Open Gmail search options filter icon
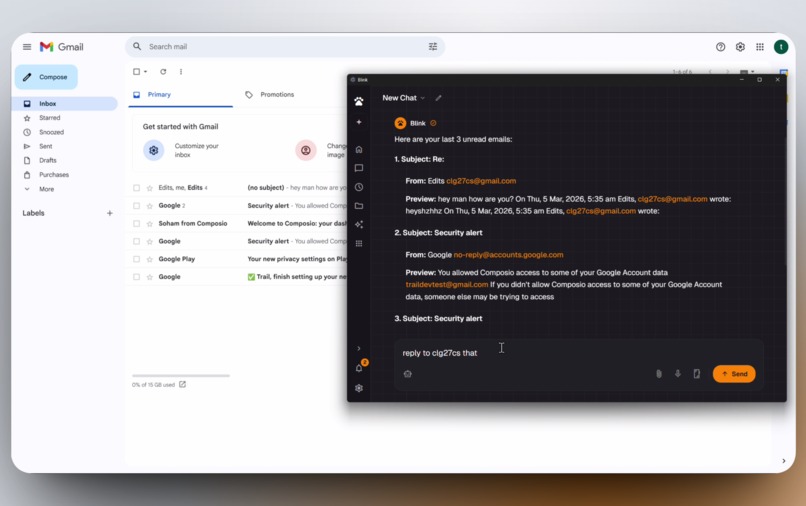Screen dimensions: 806x506 click(x=433, y=46)
